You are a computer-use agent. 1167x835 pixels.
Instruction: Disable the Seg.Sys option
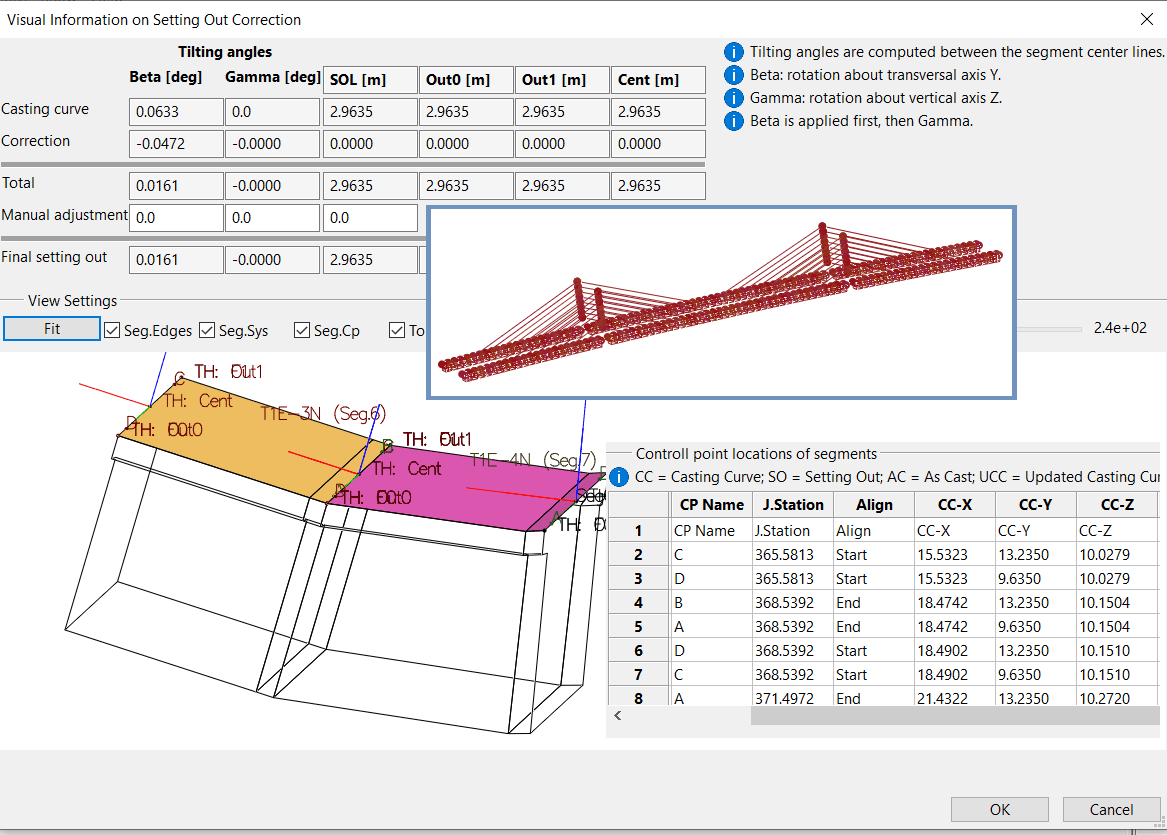click(x=206, y=329)
